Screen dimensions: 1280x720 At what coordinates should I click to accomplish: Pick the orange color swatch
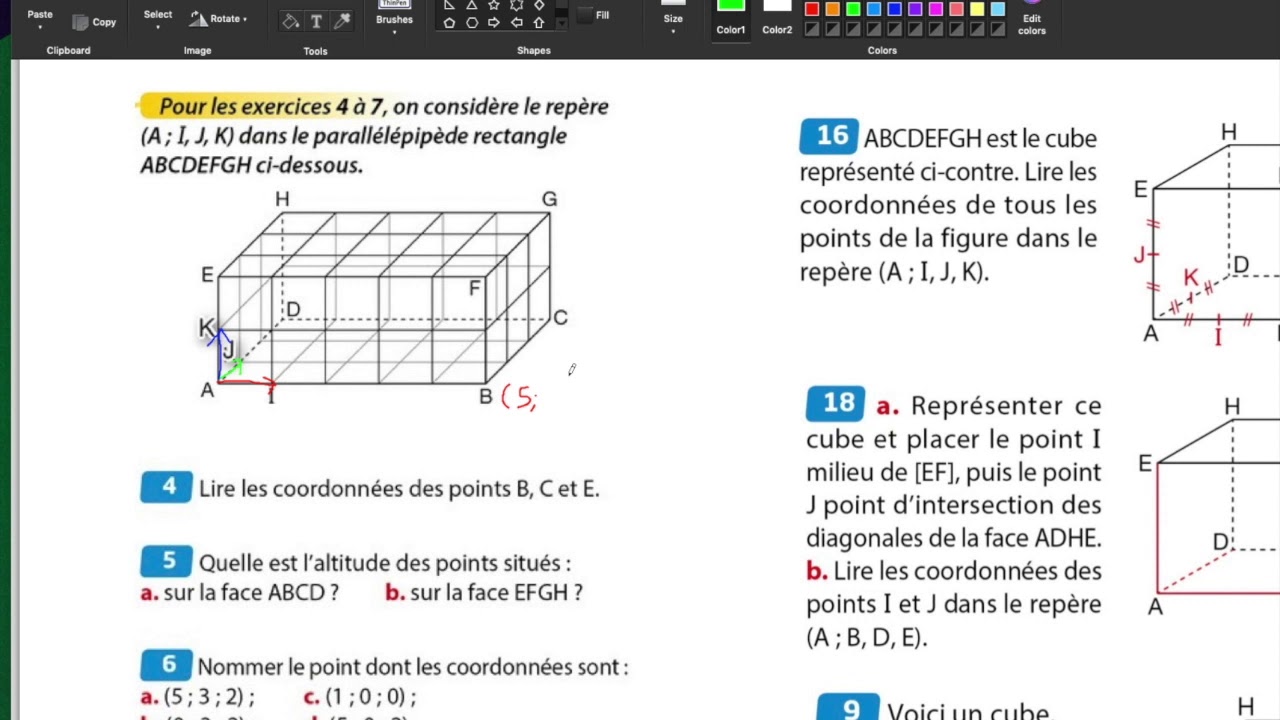(x=833, y=9)
